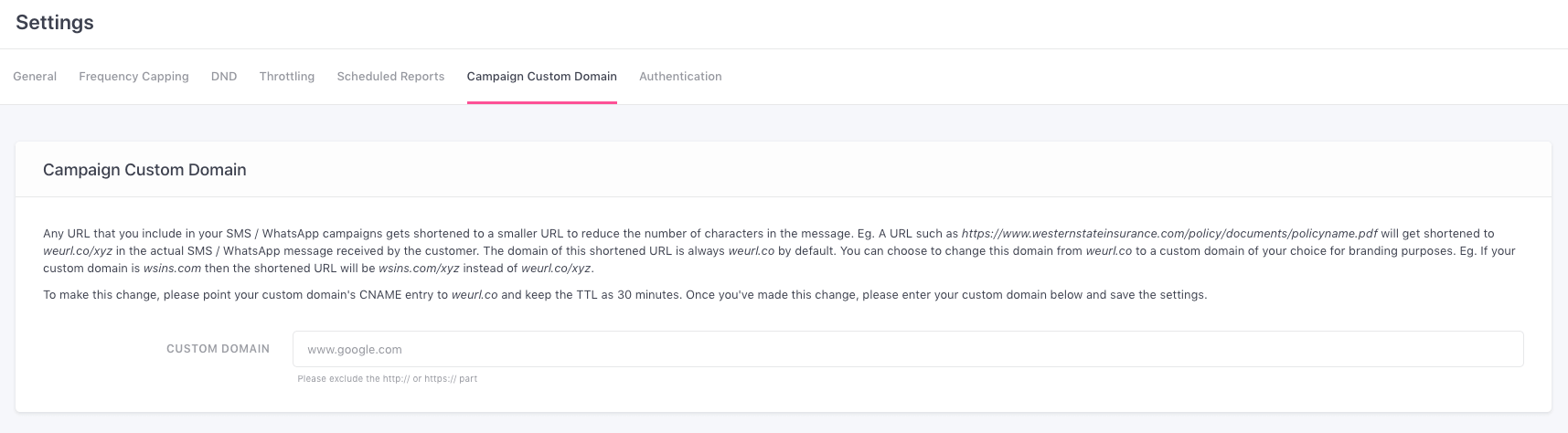Screen dimensions: 1568x433
Task: Go to the DND tab
Action: [224, 77]
